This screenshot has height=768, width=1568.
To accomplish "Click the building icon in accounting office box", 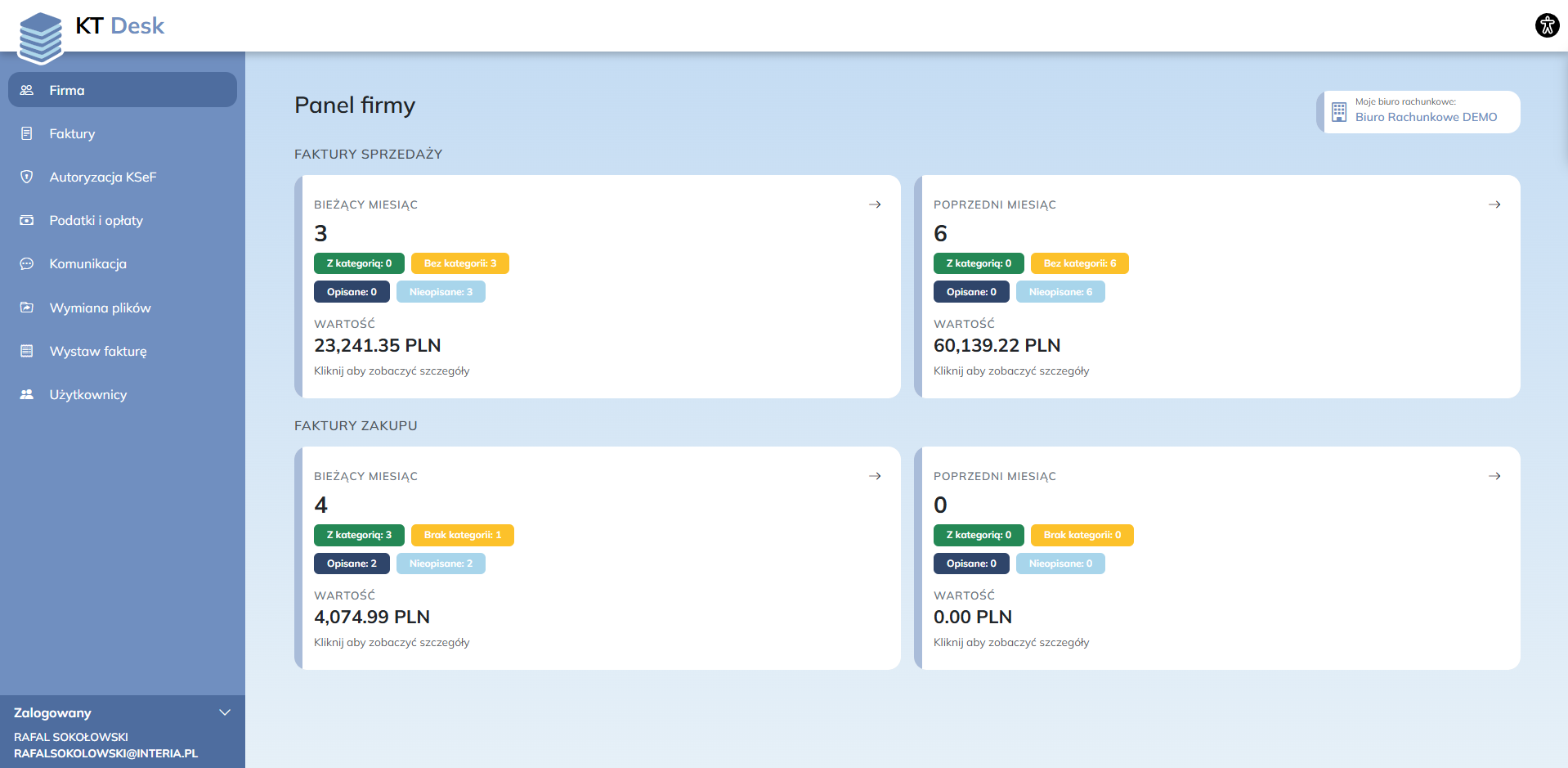I will pos(1339,112).
